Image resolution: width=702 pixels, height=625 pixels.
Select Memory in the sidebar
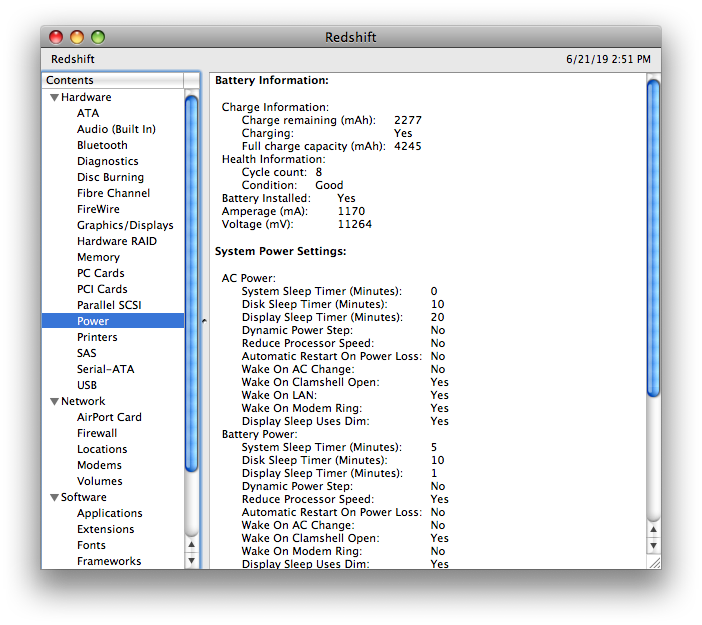[x=98, y=257]
